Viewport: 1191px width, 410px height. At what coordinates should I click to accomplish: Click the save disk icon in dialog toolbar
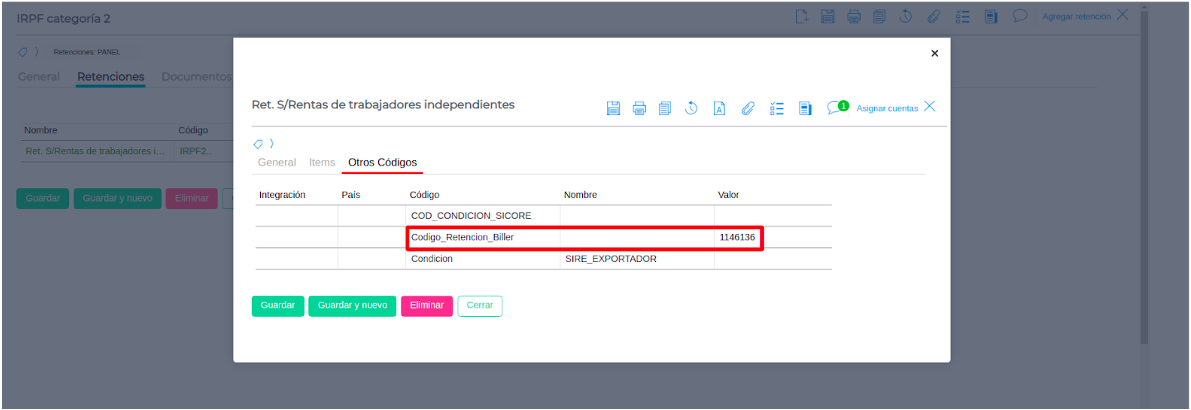pyautogui.click(x=614, y=108)
